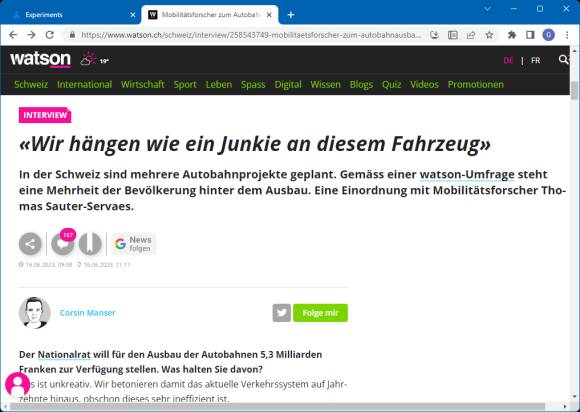
Task: Open the Blogs section
Action: coord(361,84)
